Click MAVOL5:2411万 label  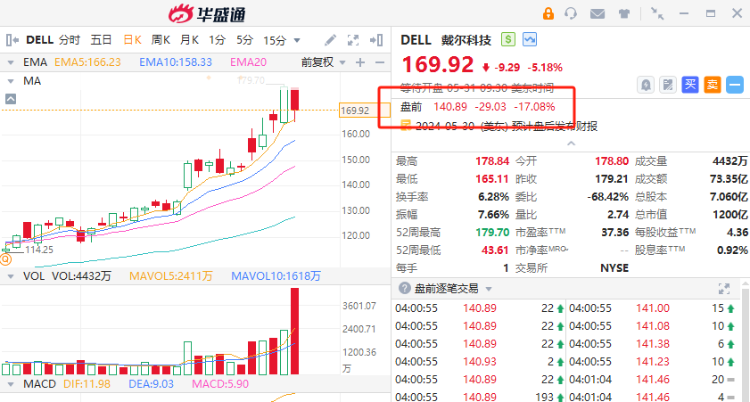click(x=171, y=276)
